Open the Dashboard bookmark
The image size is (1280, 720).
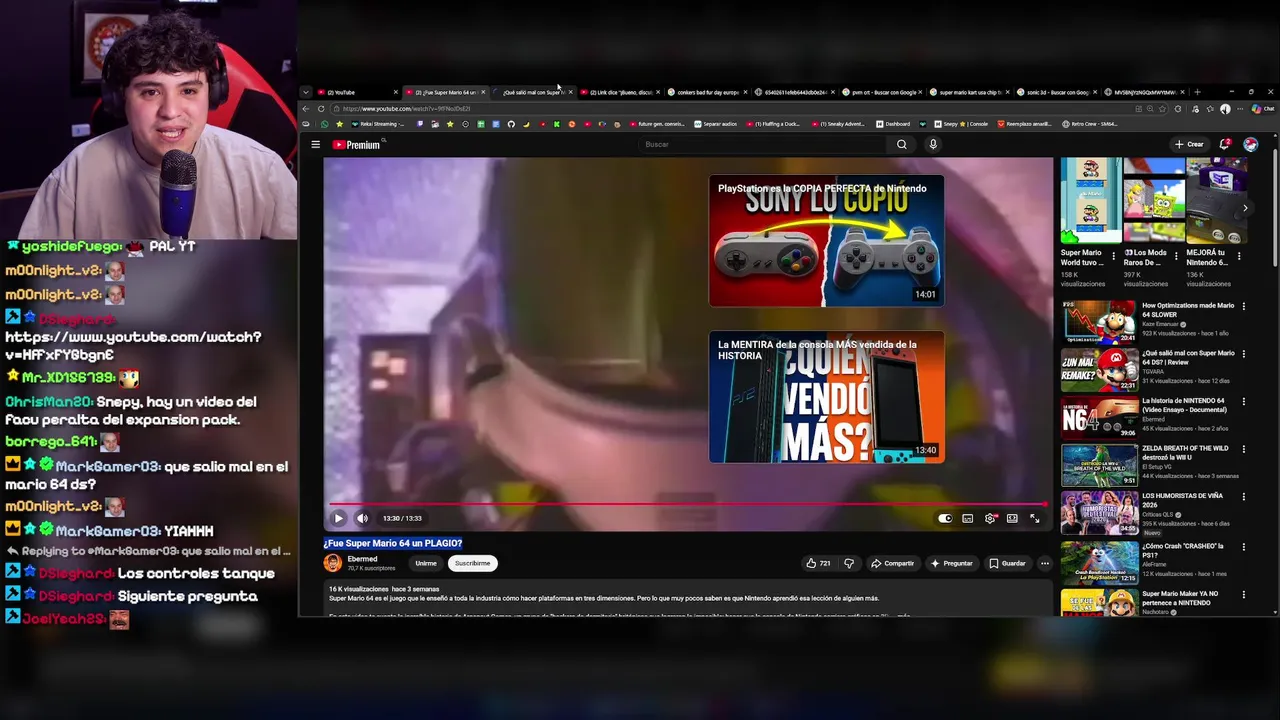[892, 124]
